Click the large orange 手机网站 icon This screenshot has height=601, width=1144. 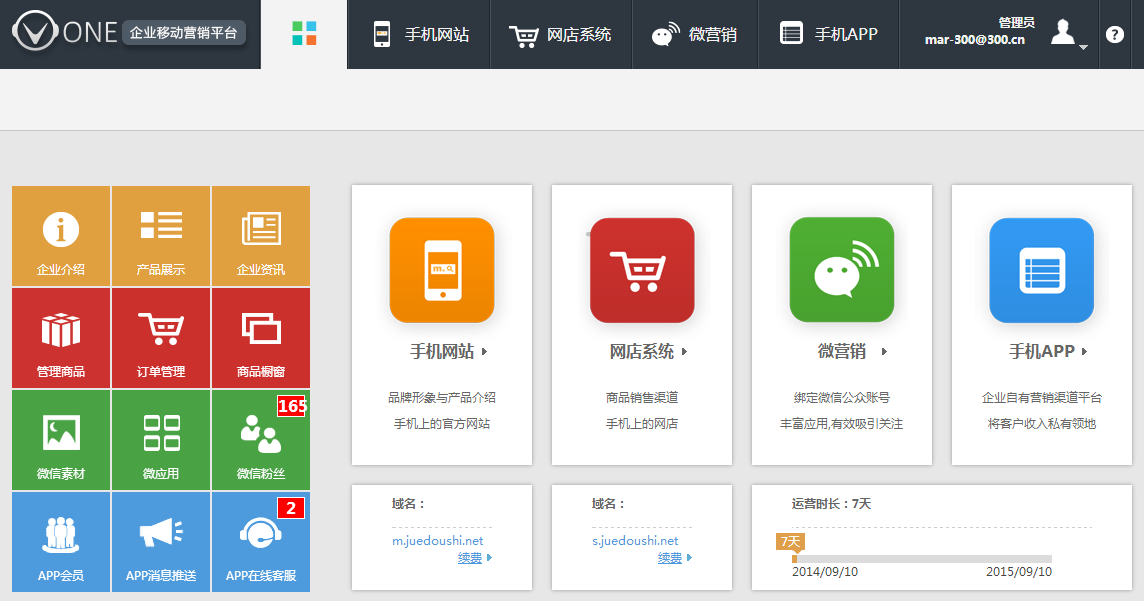(442, 270)
